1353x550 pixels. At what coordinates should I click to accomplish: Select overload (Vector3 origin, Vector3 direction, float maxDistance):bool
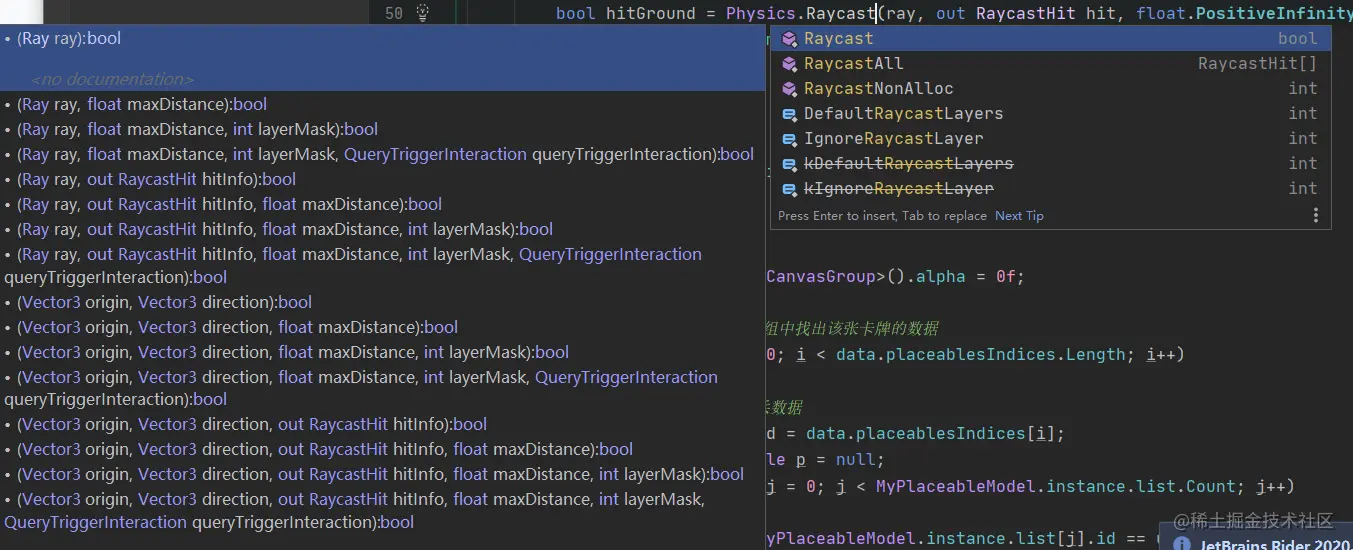pos(231,327)
